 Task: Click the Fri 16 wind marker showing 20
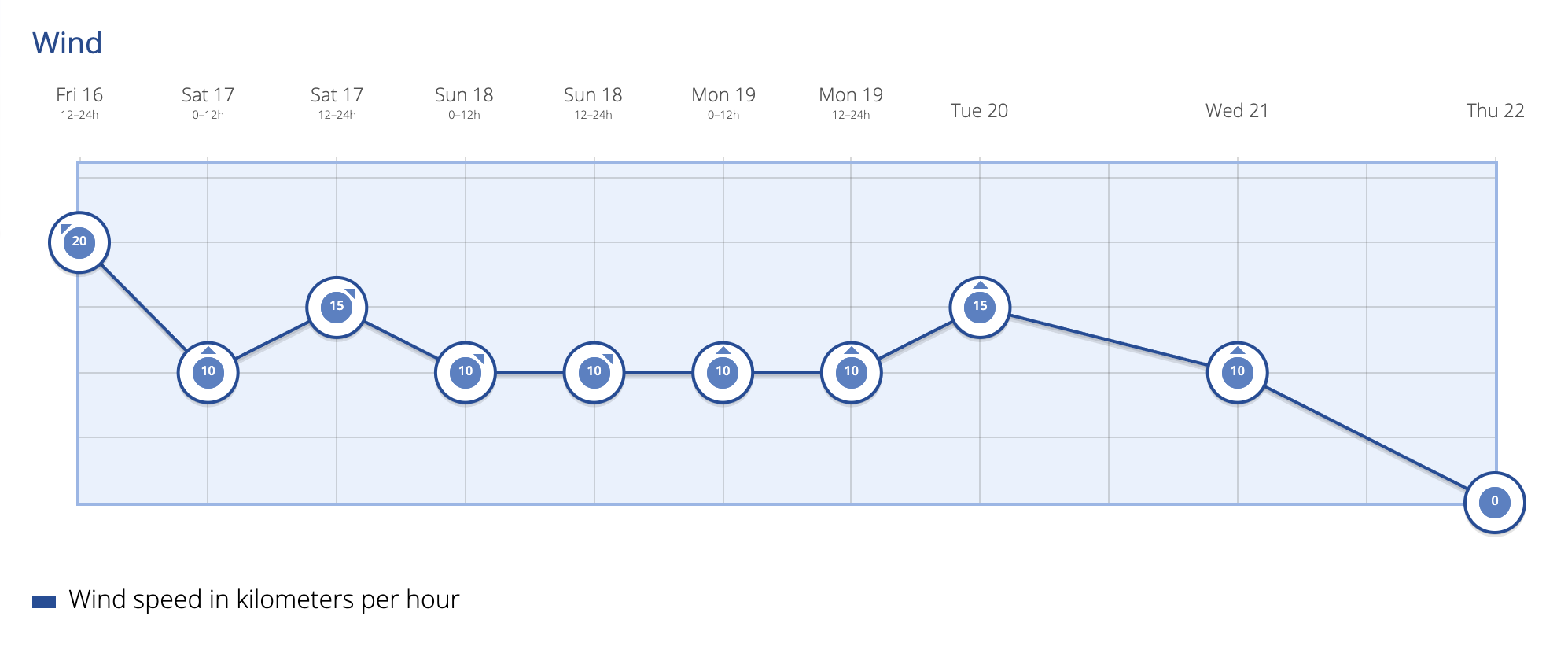79,242
